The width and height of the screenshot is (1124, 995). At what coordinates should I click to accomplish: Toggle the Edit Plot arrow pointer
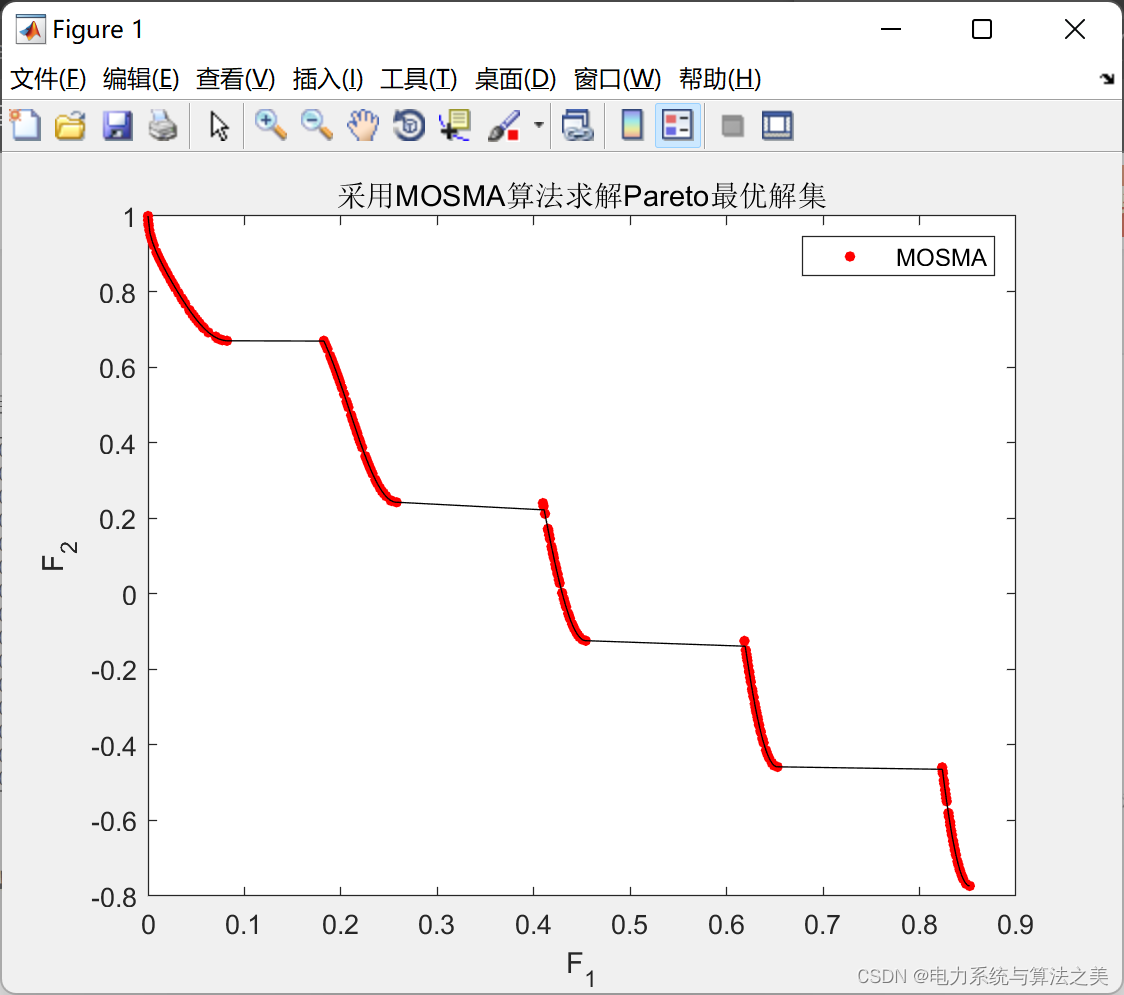(x=219, y=125)
